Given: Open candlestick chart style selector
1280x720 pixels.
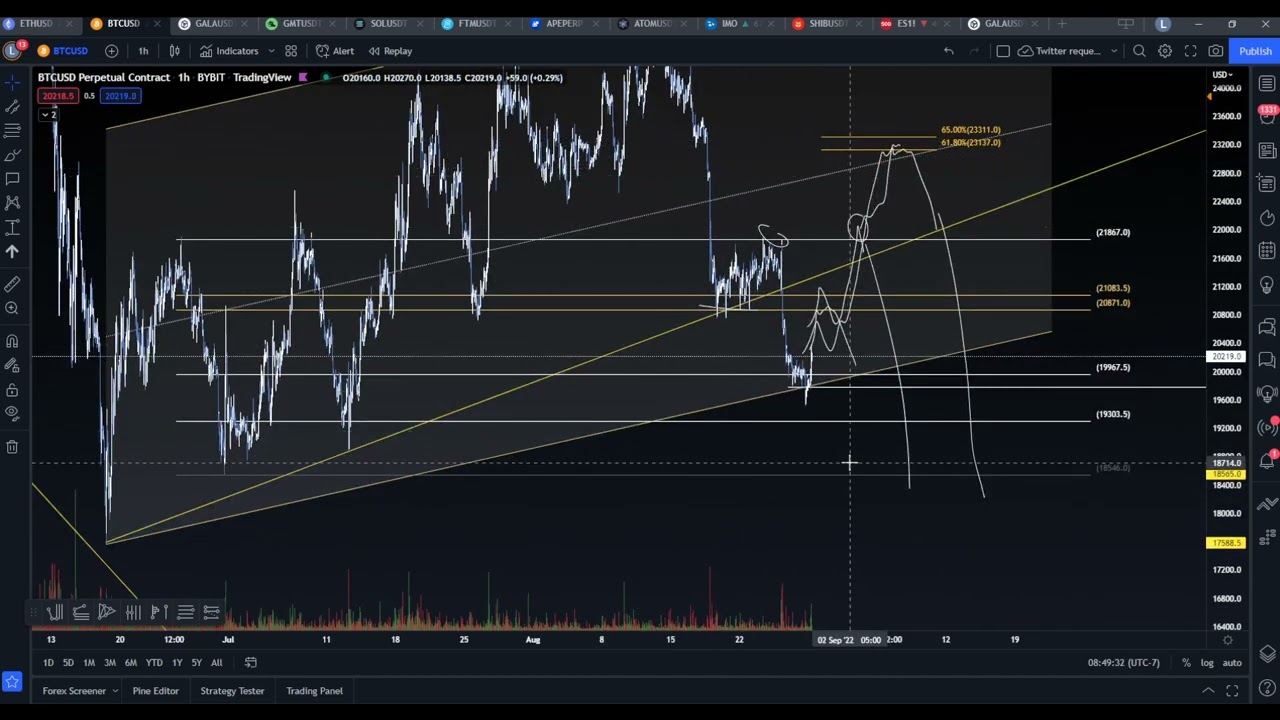Looking at the screenshot, I should click(174, 51).
